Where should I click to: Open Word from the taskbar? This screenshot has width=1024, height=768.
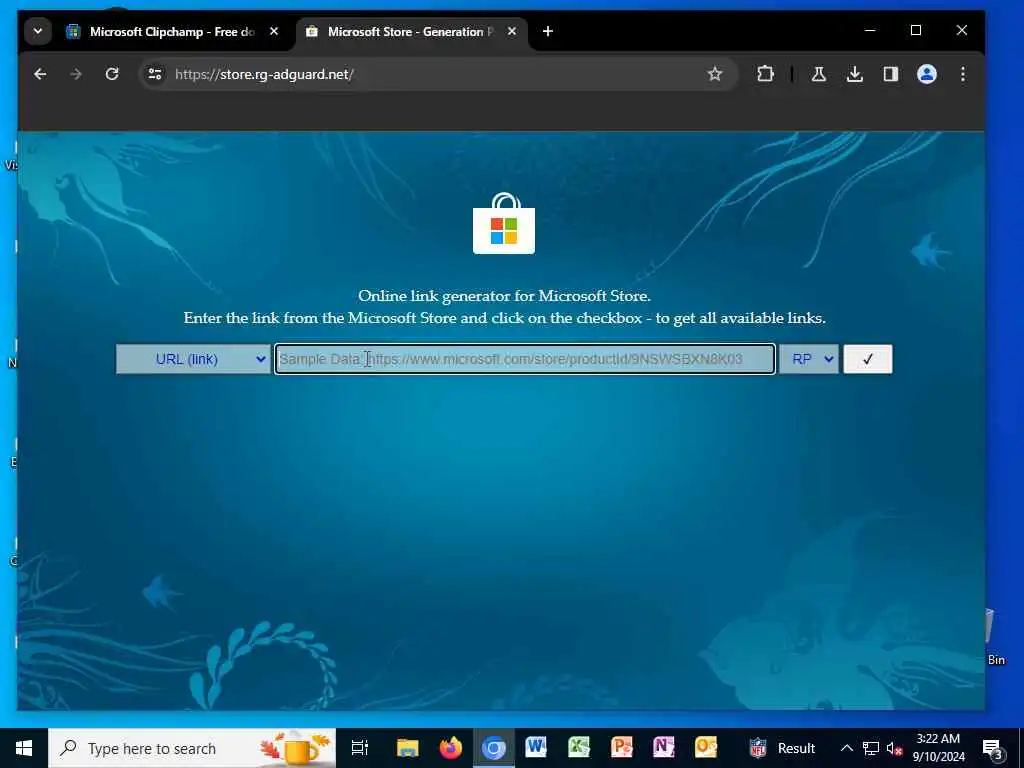pos(536,747)
